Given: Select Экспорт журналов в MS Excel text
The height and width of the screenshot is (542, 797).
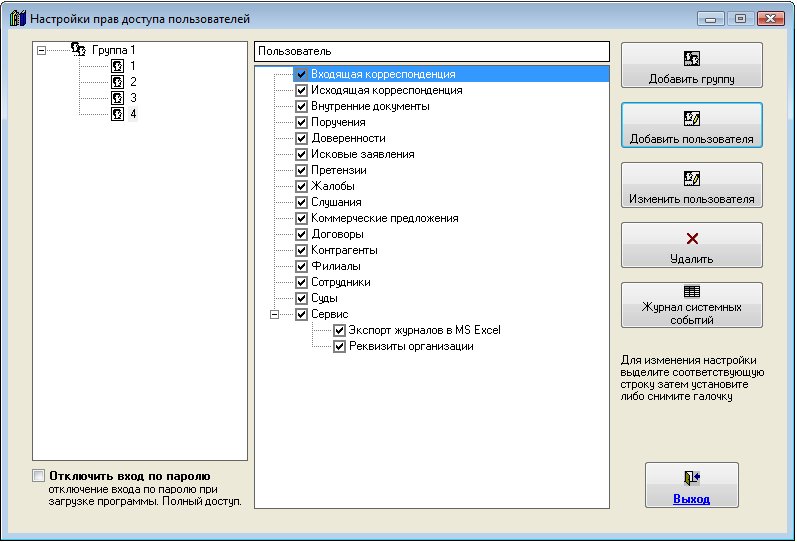Looking at the screenshot, I should 424,330.
